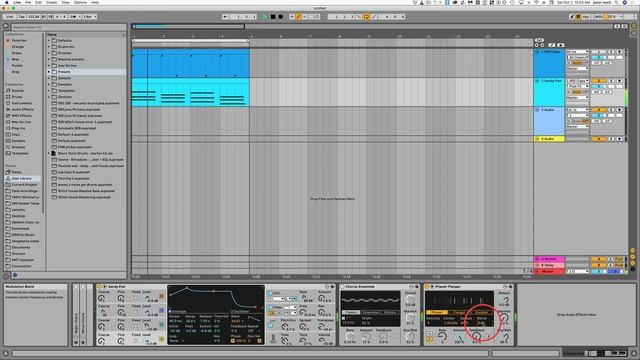Expand the Massive presets folder
Viewport: 640px width, 360px height.
(49, 59)
